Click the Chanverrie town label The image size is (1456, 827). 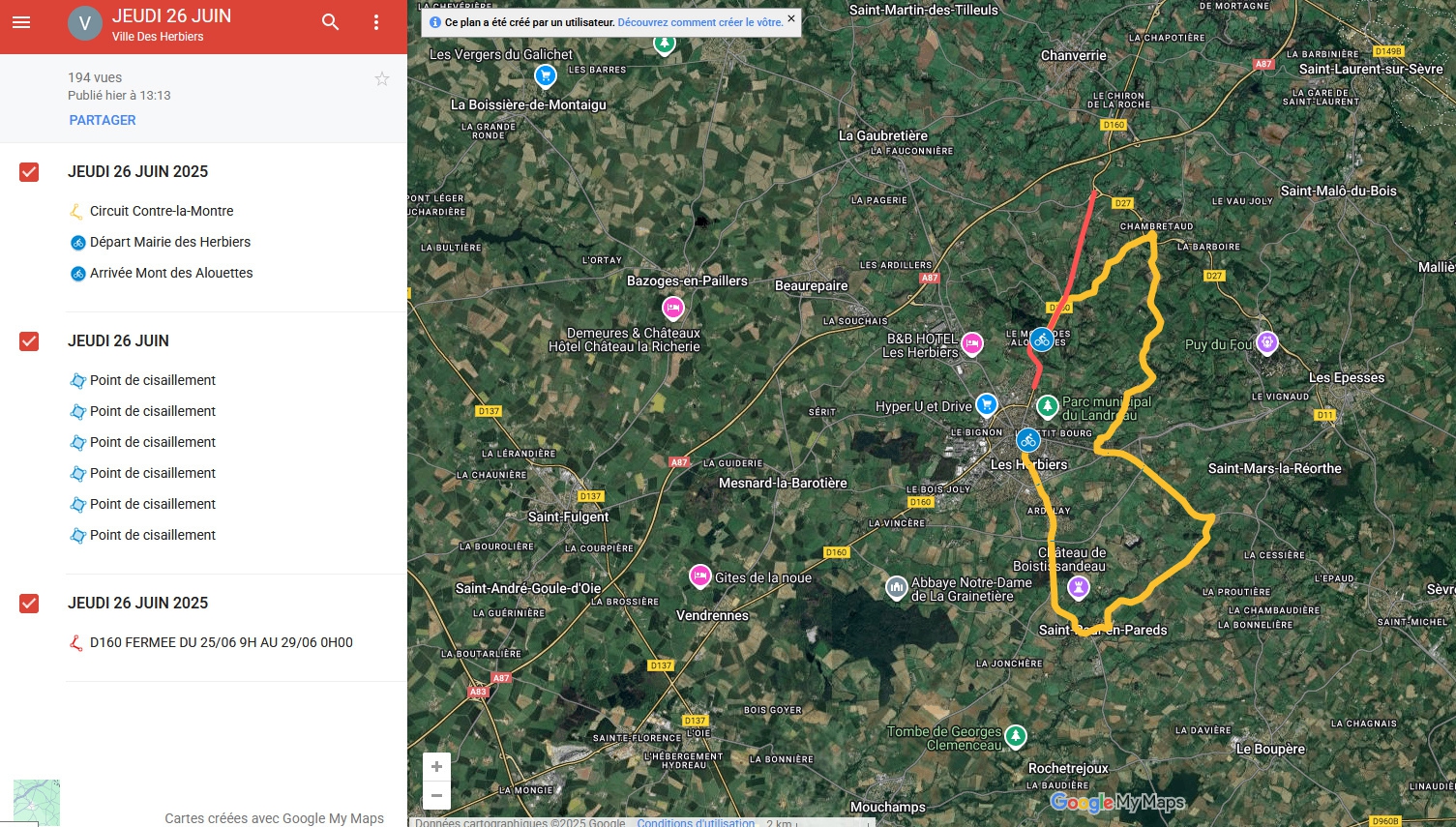click(x=1073, y=55)
